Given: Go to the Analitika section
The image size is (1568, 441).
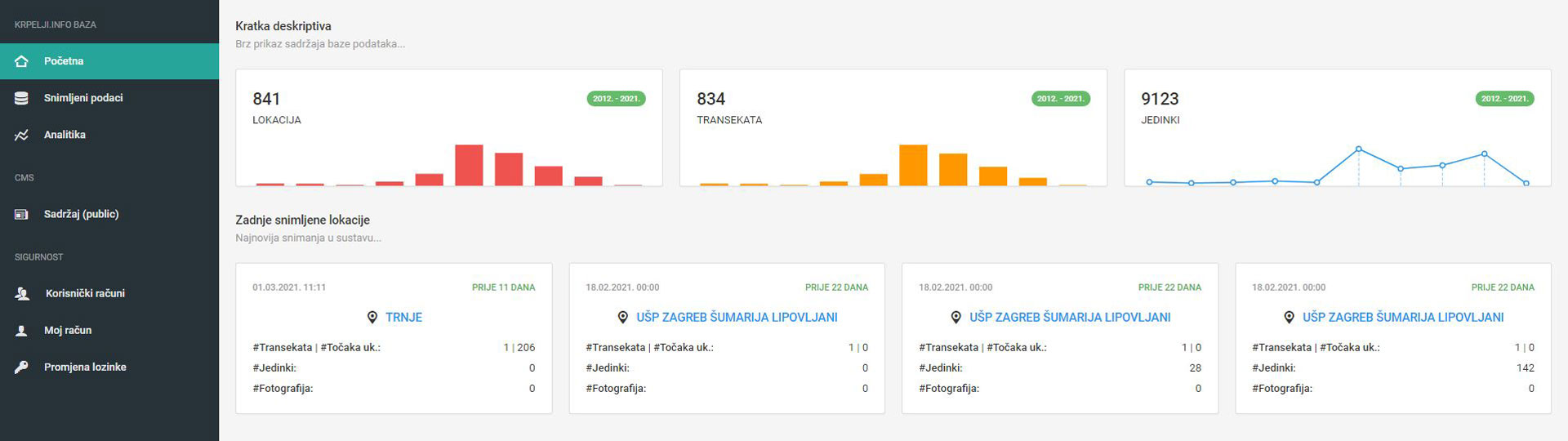Looking at the screenshot, I should pyautogui.click(x=109, y=135).
